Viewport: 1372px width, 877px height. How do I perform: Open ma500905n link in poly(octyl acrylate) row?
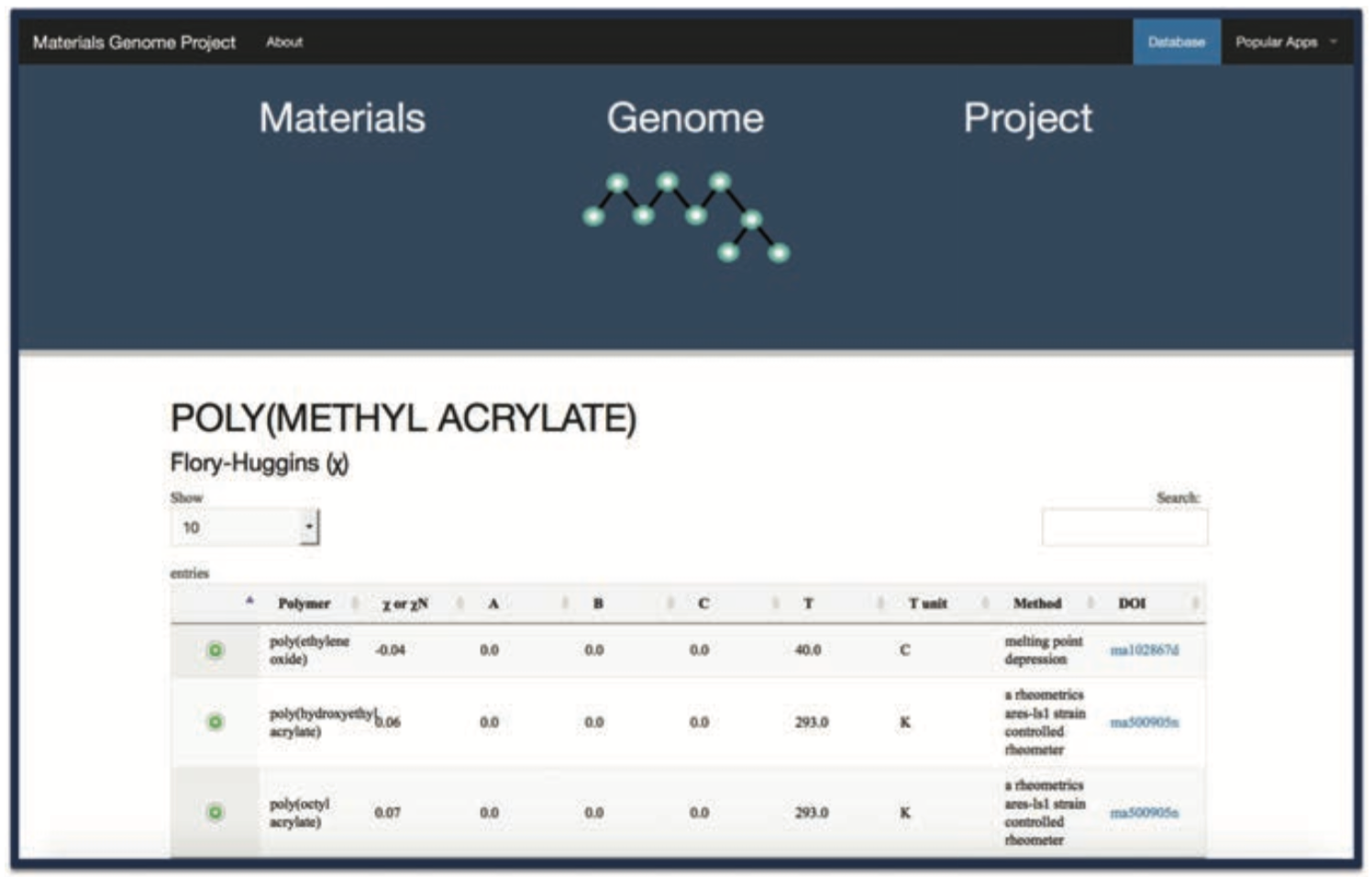tap(1145, 813)
